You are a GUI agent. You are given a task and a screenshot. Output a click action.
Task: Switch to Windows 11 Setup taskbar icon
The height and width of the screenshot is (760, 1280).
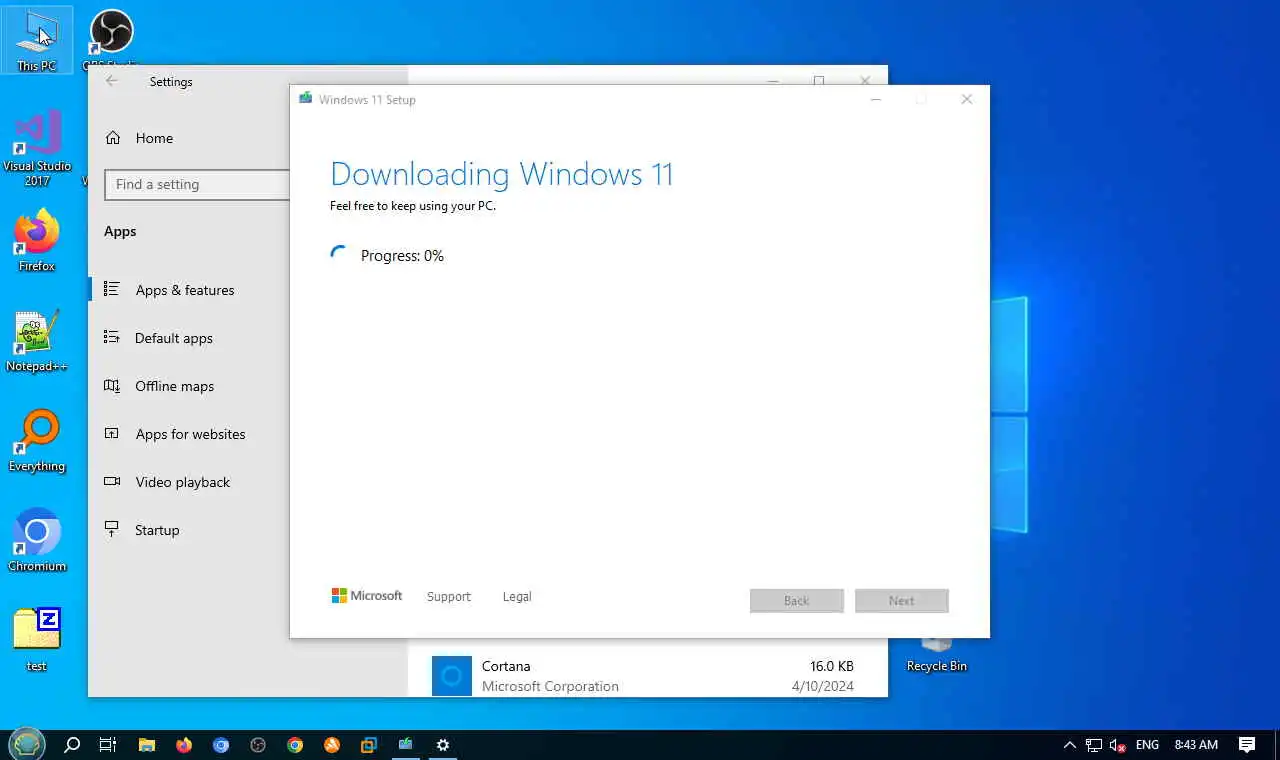[406, 745]
